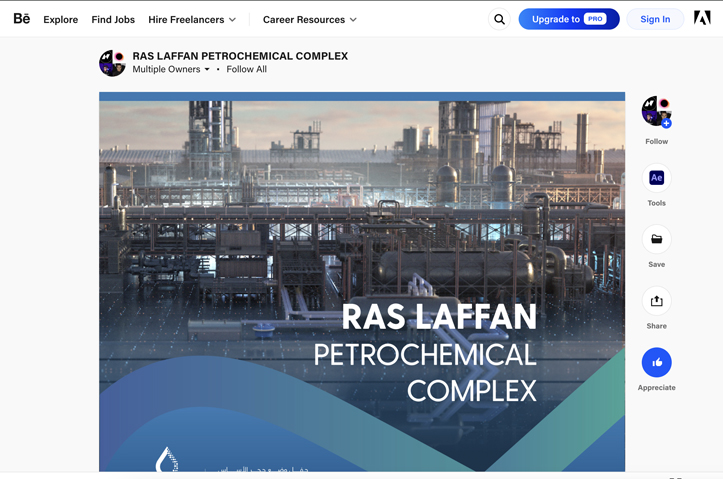Click the Tools label in the sidebar
This screenshot has height=479, width=723.
pyautogui.click(x=657, y=203)
